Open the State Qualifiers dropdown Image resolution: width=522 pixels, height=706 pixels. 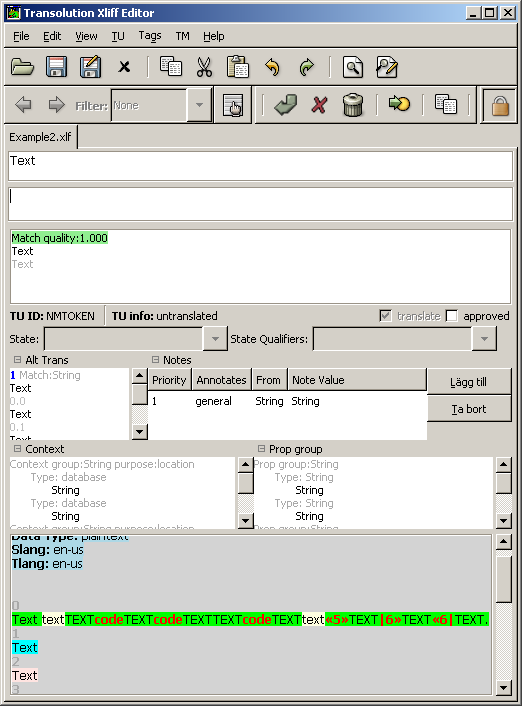[484, 339]
